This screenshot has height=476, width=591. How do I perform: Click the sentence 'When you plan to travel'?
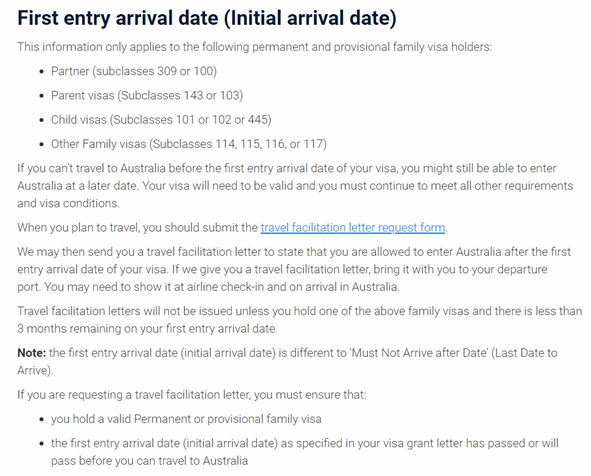pyautogui.click(x=233, y=228)
